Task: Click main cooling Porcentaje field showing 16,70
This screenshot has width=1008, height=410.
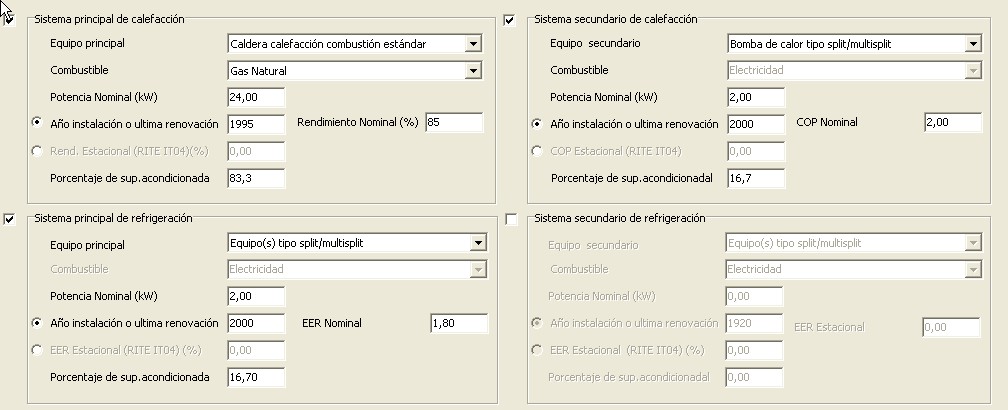Action: [x=256, y=377]
